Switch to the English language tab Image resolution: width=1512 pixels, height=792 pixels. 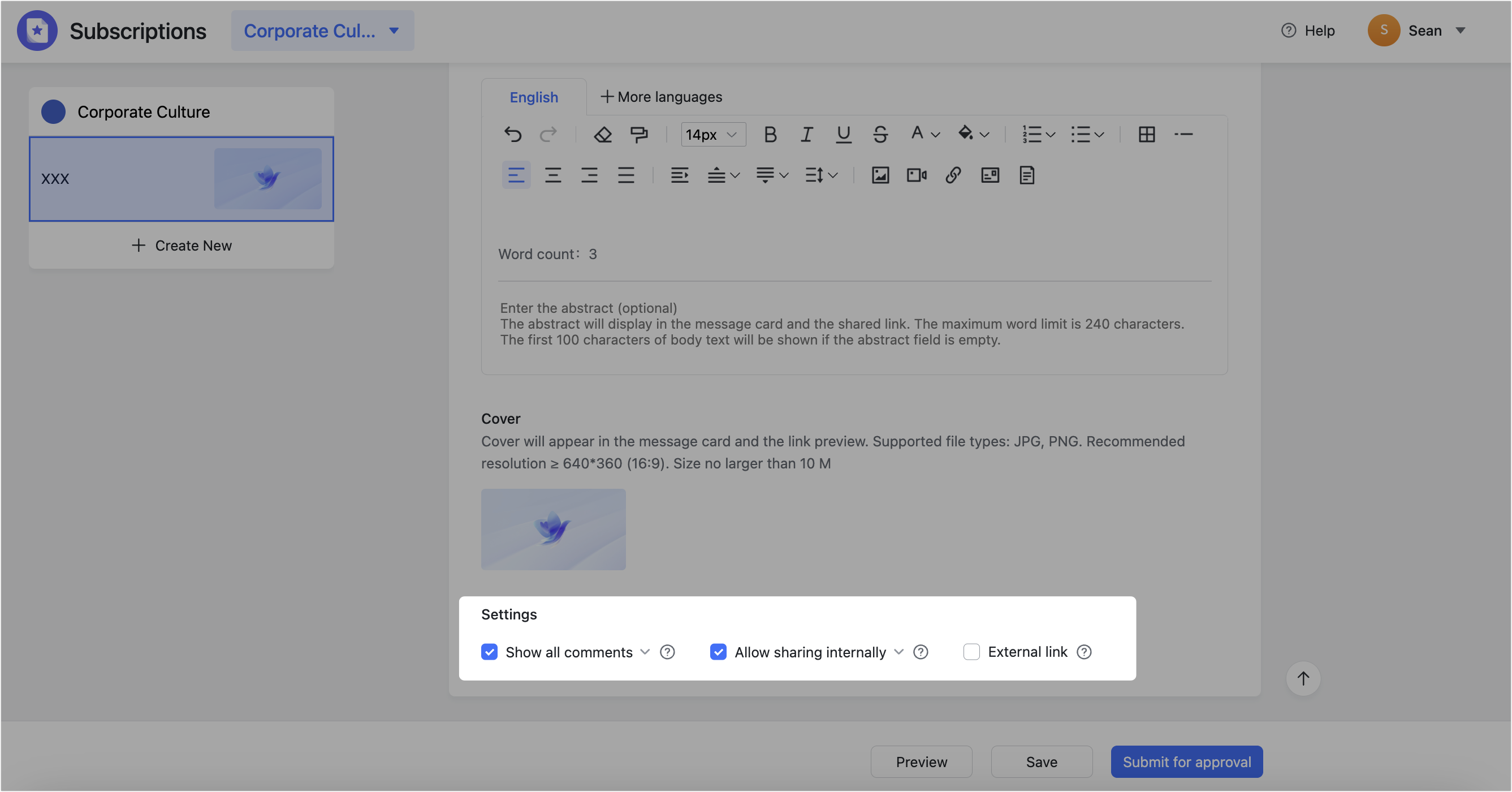pos(534,97)
